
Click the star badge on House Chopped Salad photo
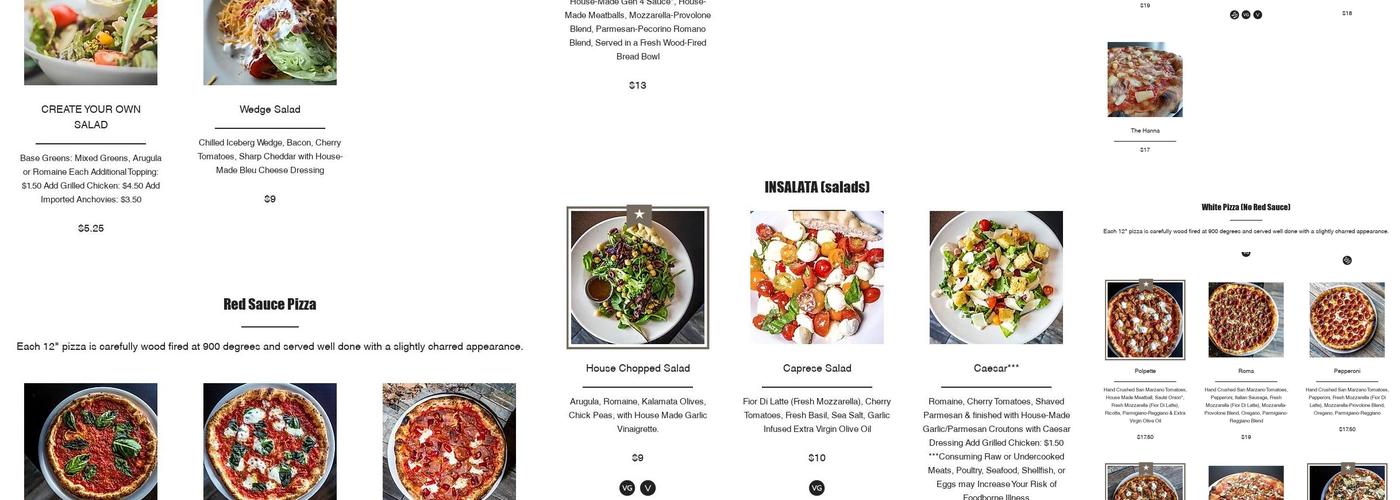point(639,214)
